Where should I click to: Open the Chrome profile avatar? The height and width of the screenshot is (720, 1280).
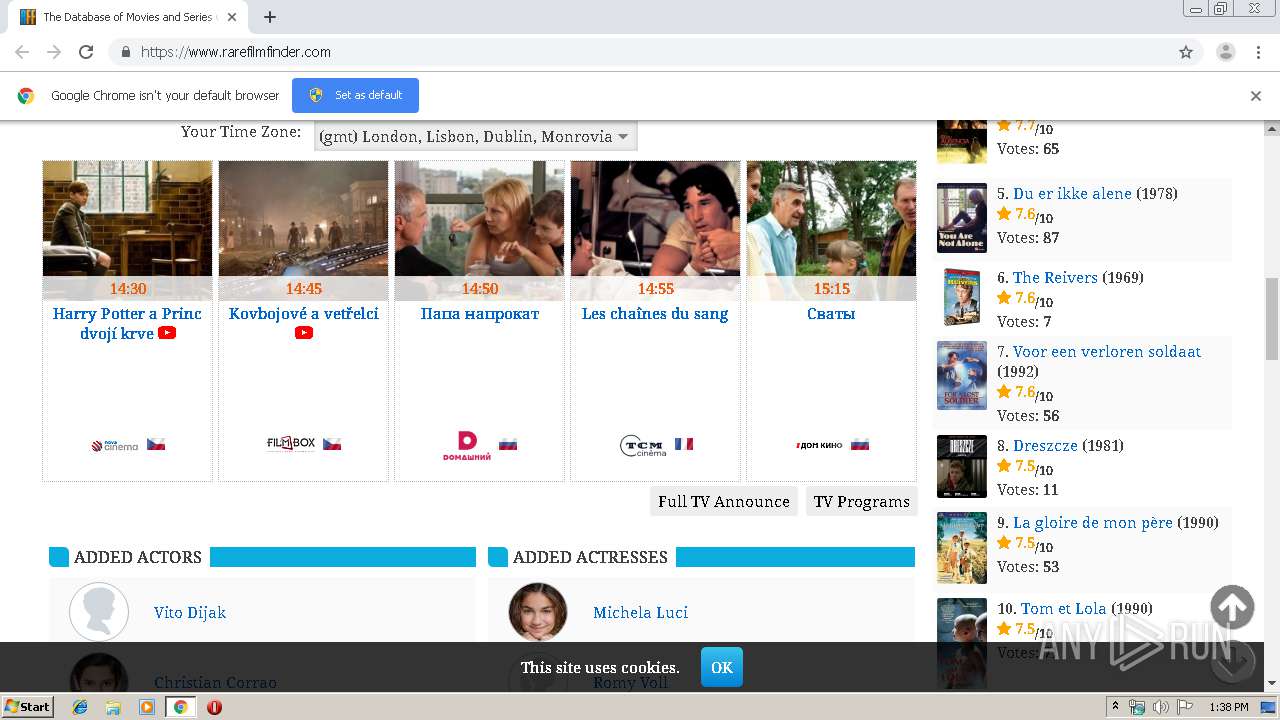(x=1225, y=52)
